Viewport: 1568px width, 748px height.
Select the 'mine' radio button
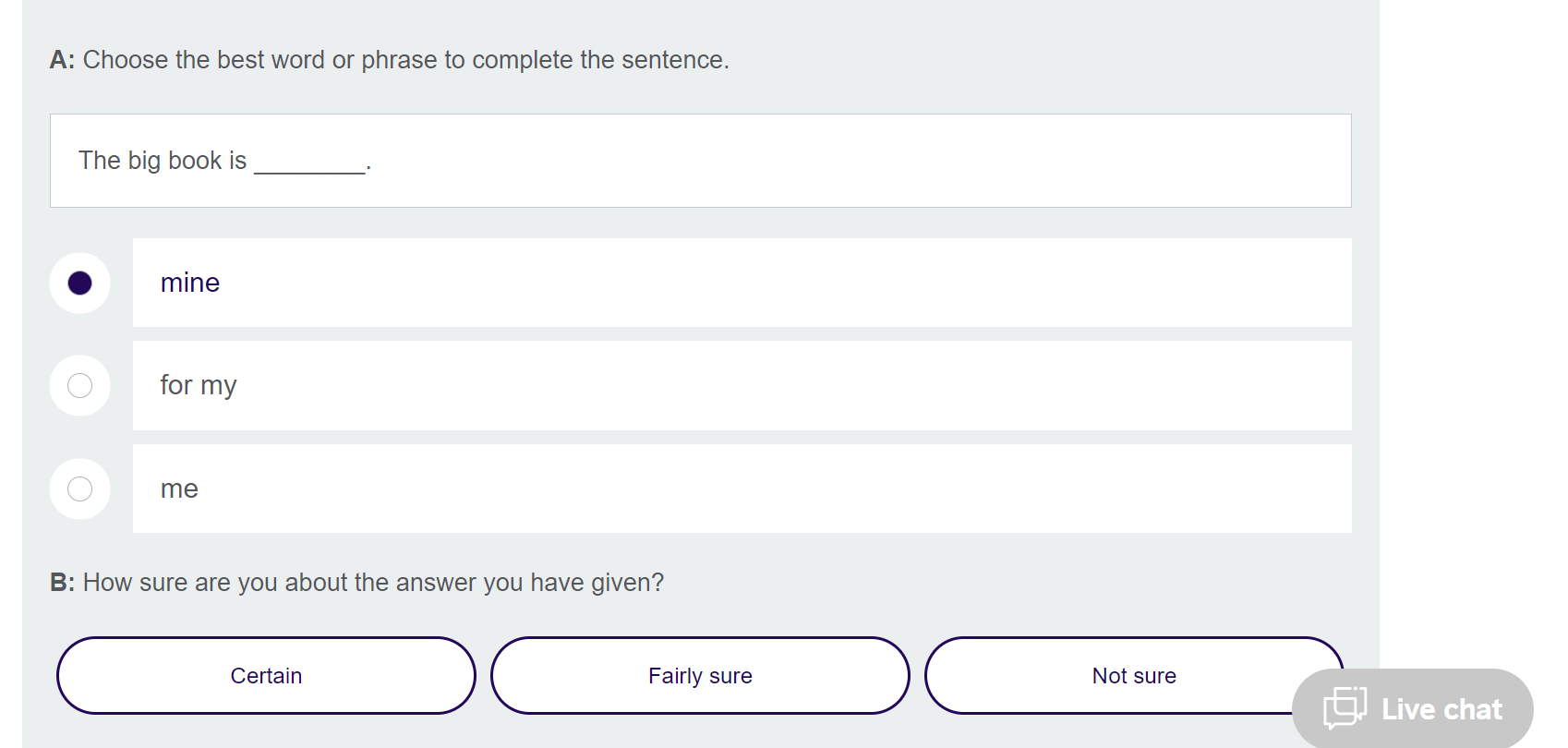coord(80,283)
